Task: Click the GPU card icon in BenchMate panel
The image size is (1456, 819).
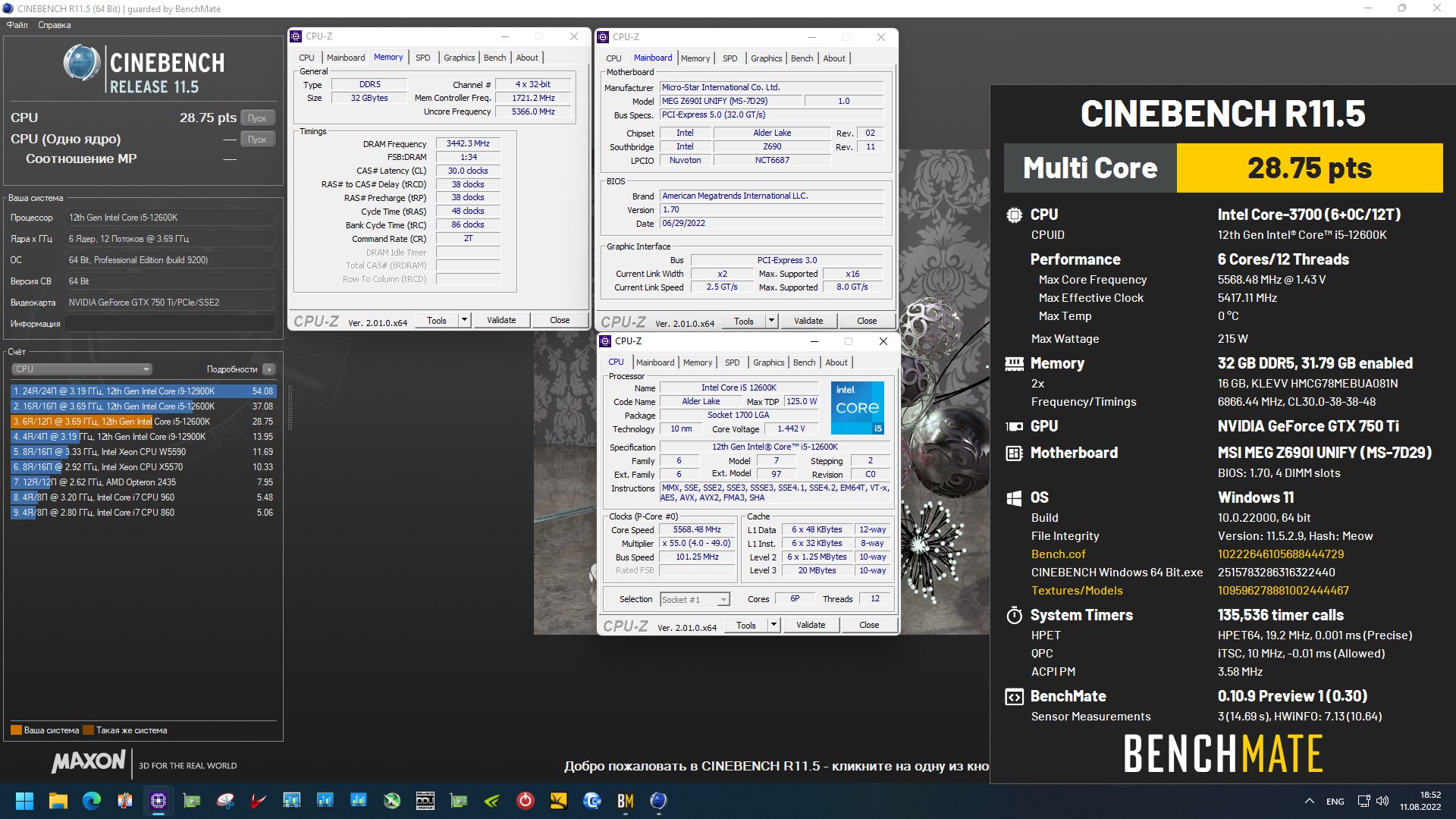Action: click(x=1014, y=426)
